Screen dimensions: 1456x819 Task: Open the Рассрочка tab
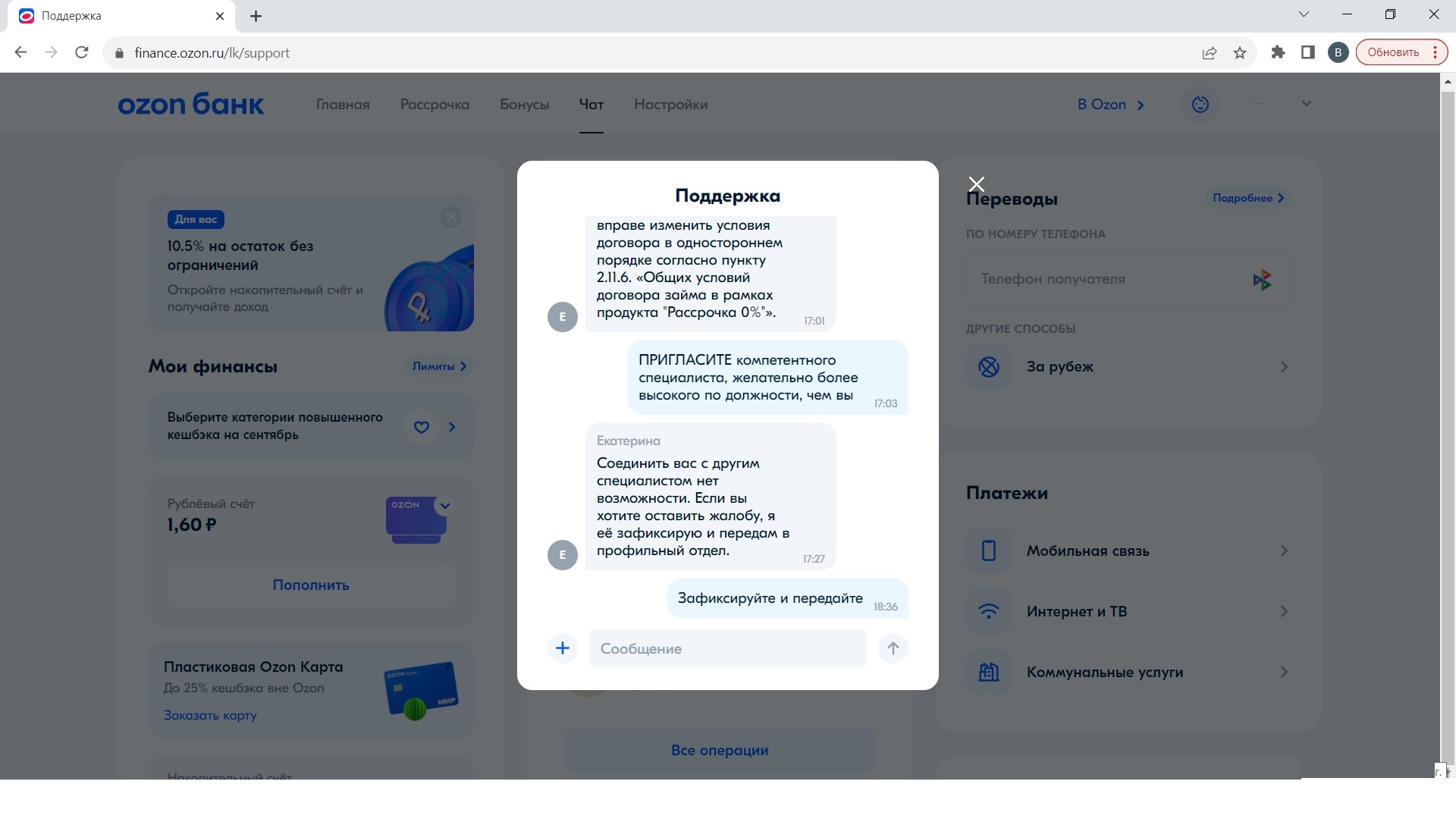tap(435, 105)
